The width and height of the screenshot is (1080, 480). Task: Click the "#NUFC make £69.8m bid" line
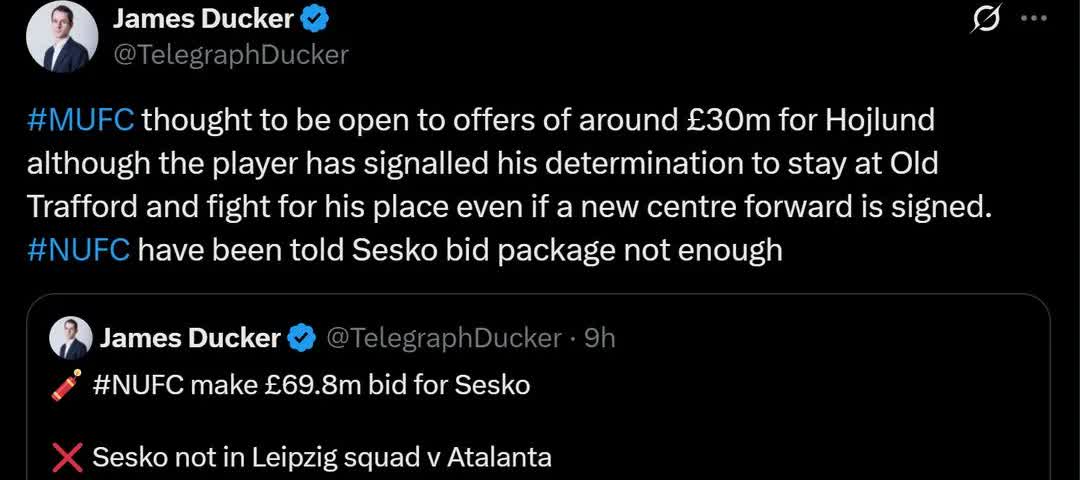310,385
